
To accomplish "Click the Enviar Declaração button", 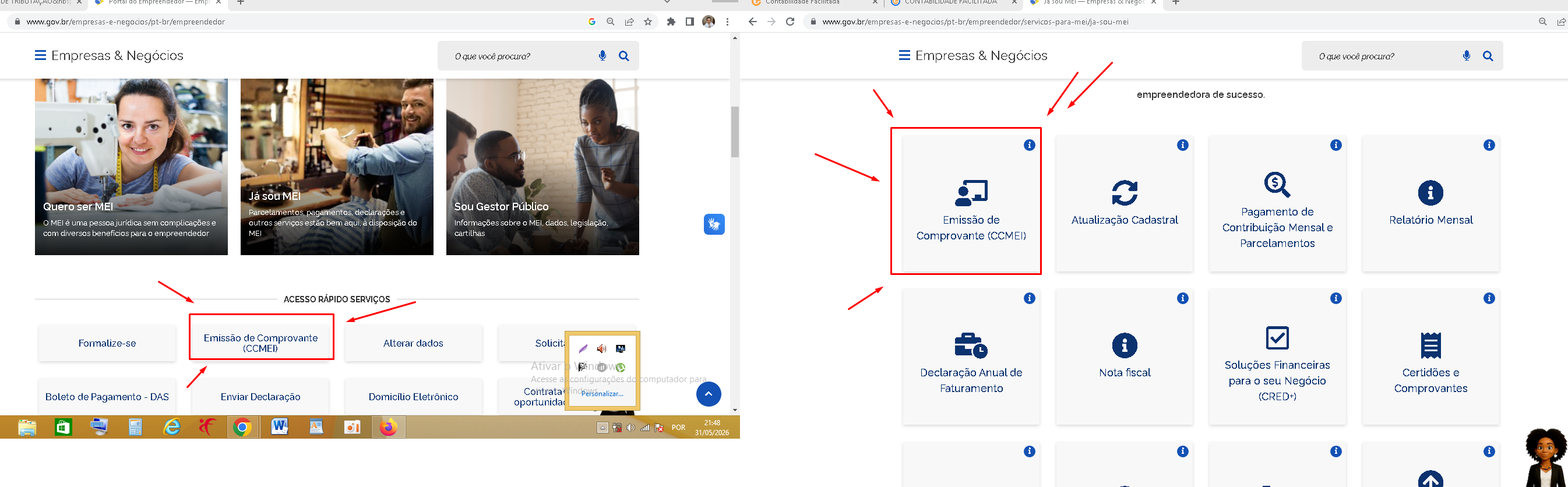I will pos(260,397).
